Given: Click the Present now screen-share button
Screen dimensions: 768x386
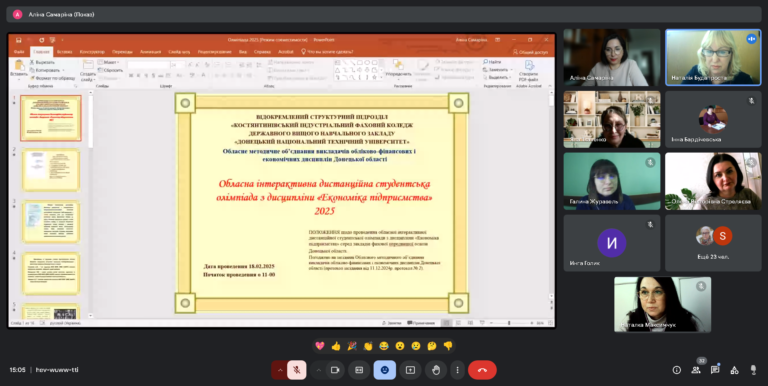Looking at the screenshot, I should point(410,370).
